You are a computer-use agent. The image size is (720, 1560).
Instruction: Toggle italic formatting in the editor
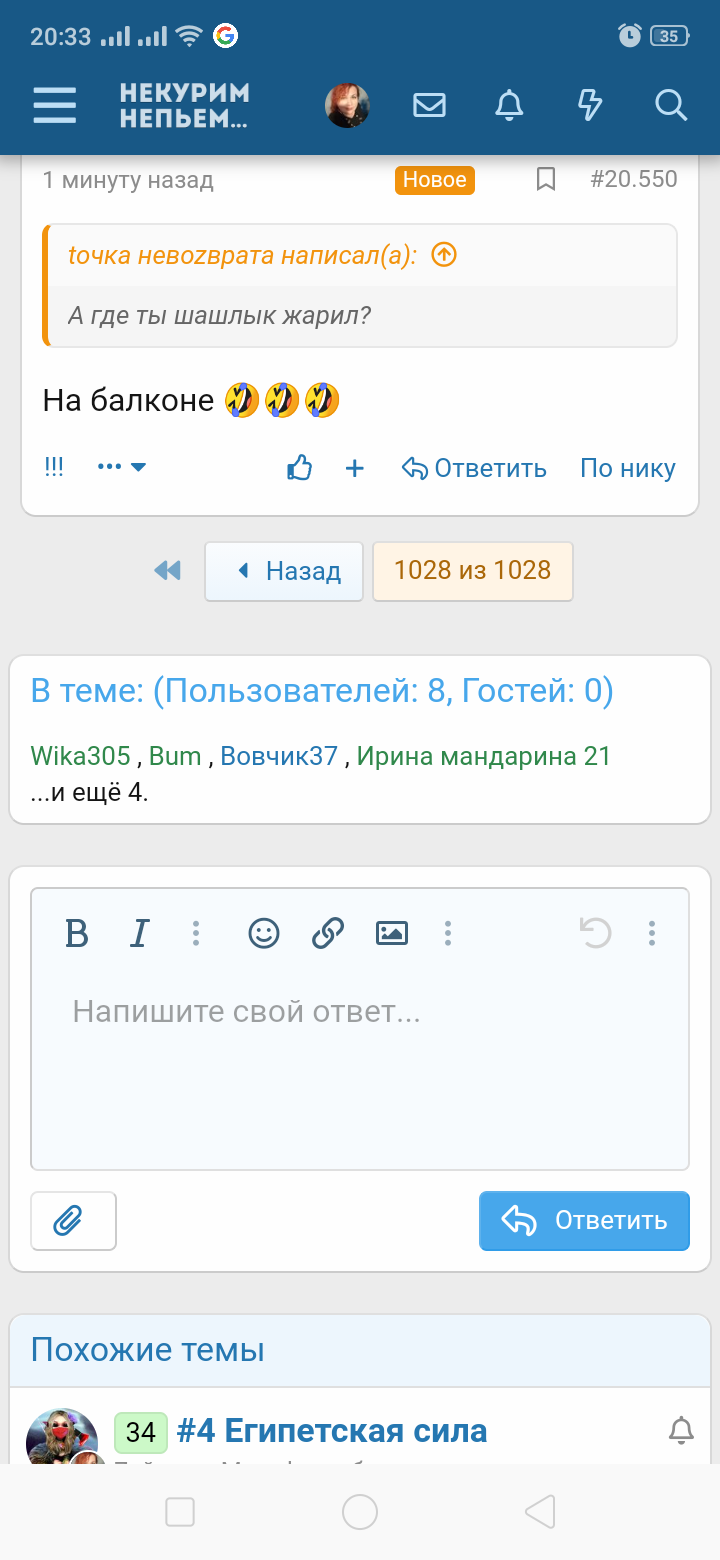click(139, 934)
